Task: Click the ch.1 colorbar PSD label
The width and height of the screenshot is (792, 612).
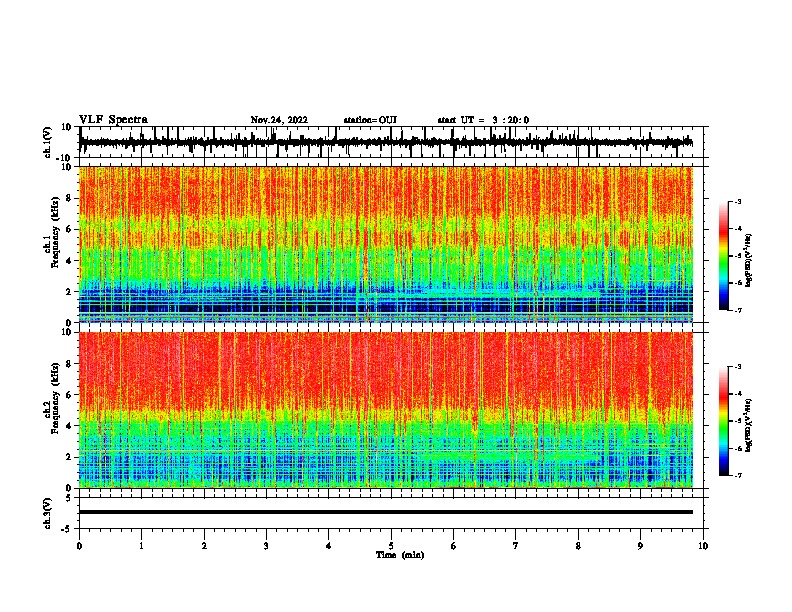Action: pos(748,261)
